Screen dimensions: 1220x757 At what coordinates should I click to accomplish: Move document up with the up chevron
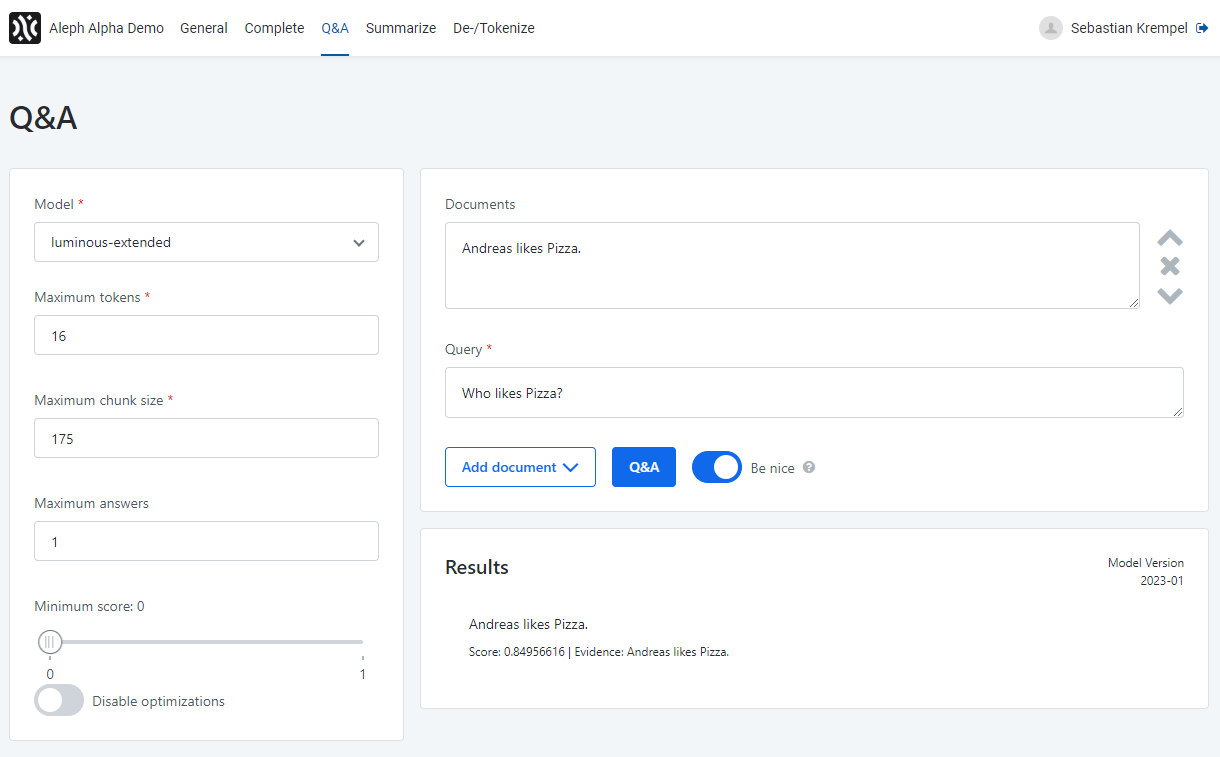point(1170,238)
